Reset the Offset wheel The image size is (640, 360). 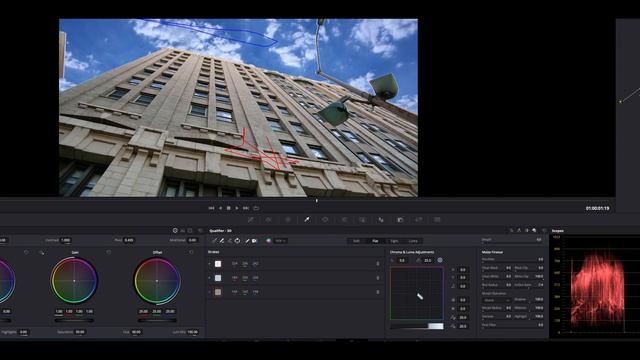point(191,253)
